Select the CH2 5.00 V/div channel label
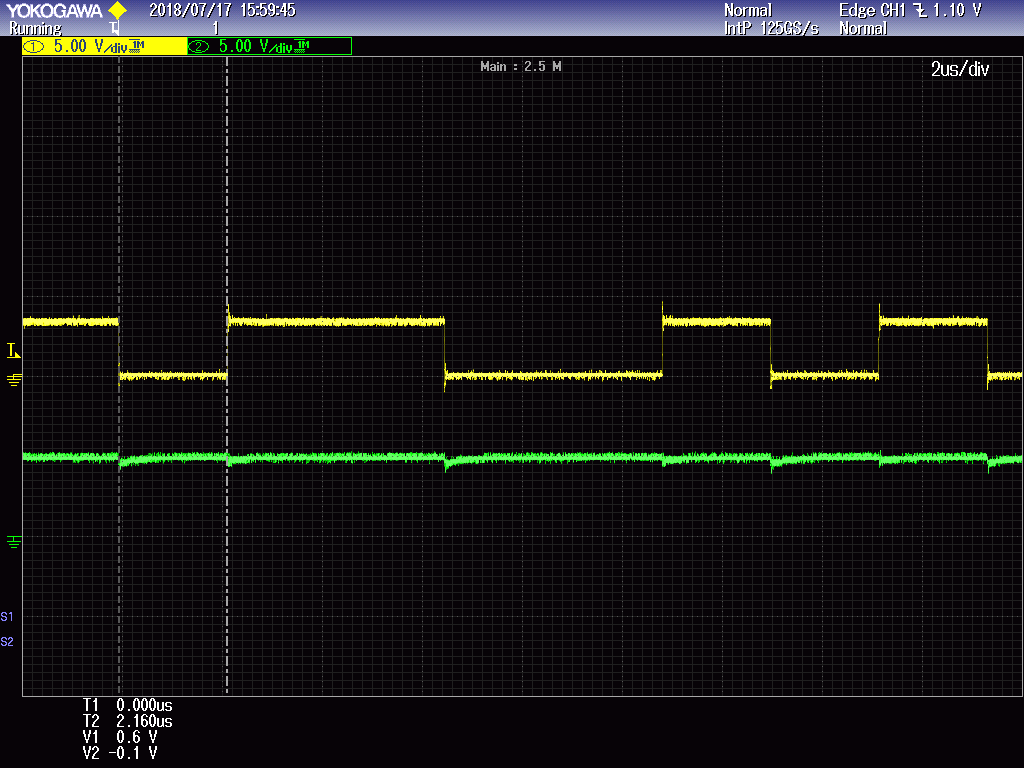Image resolution: width=1024 pixels, height=768 pixels. (x=269, y=46)
